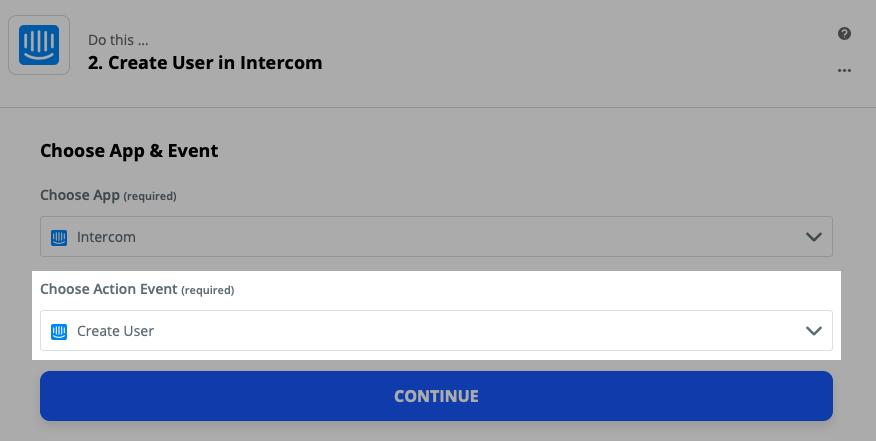Click '(required)' next to Choose Action Event
The image size is (876, 441).
click(x=208, y=290)
